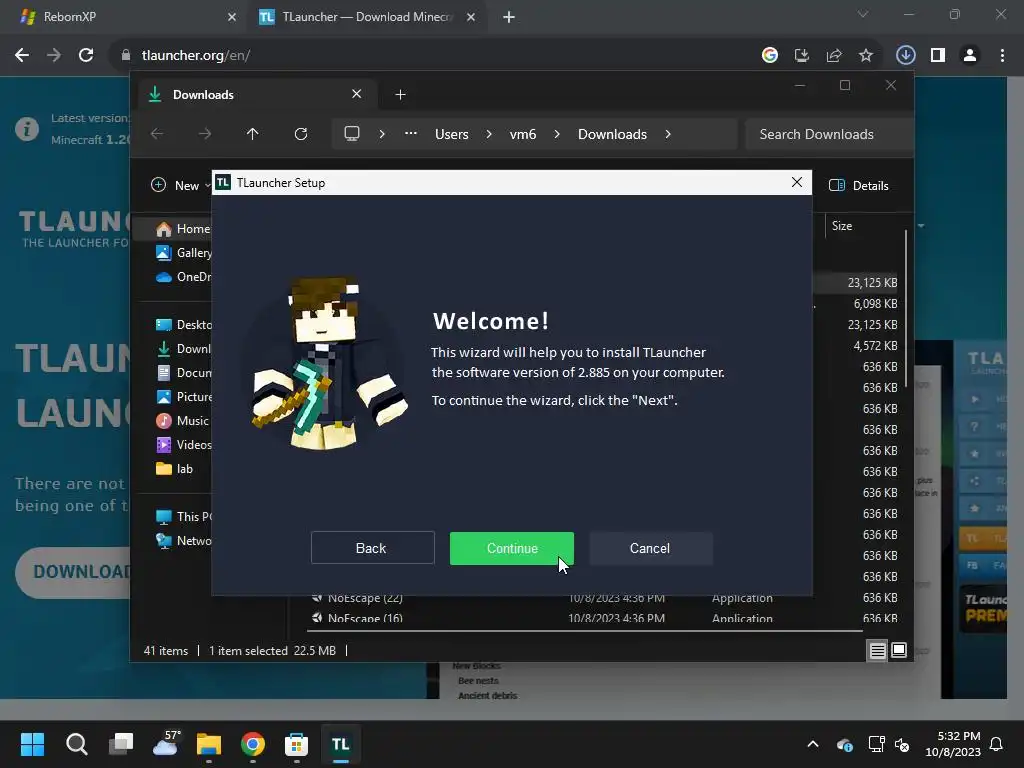Open Chrome downloads icon

(905, 56)
